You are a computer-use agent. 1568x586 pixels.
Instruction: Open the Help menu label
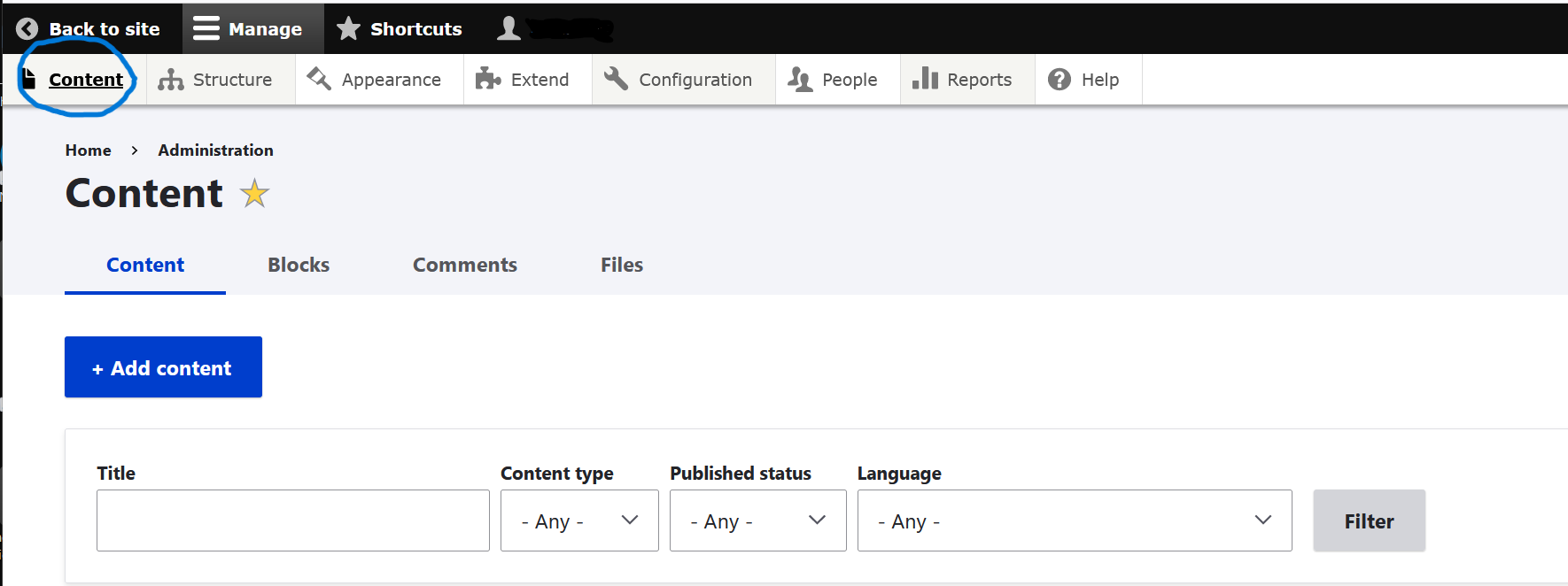click(1100, 80)
